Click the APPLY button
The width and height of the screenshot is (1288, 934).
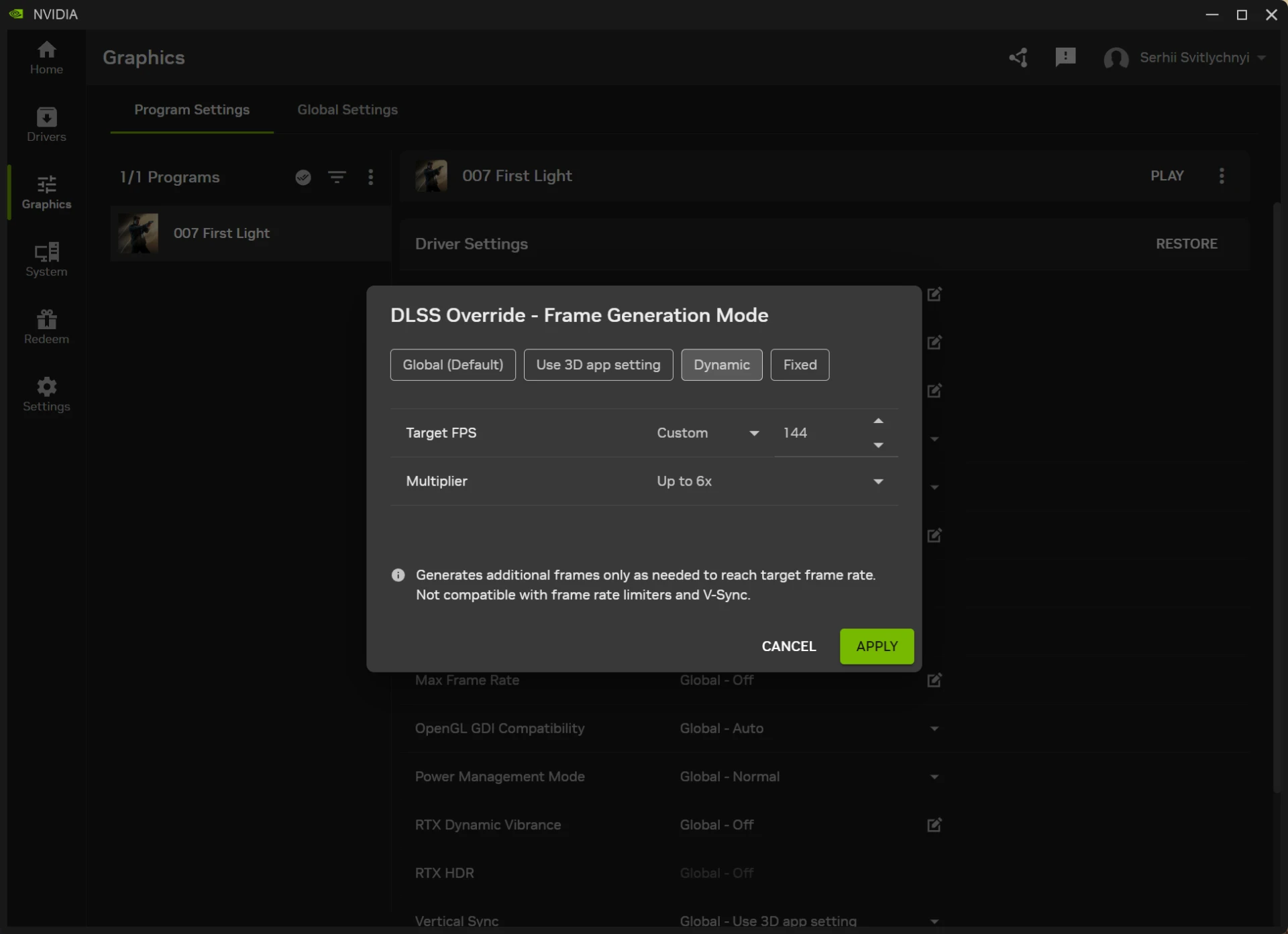(x=877, y=646)
